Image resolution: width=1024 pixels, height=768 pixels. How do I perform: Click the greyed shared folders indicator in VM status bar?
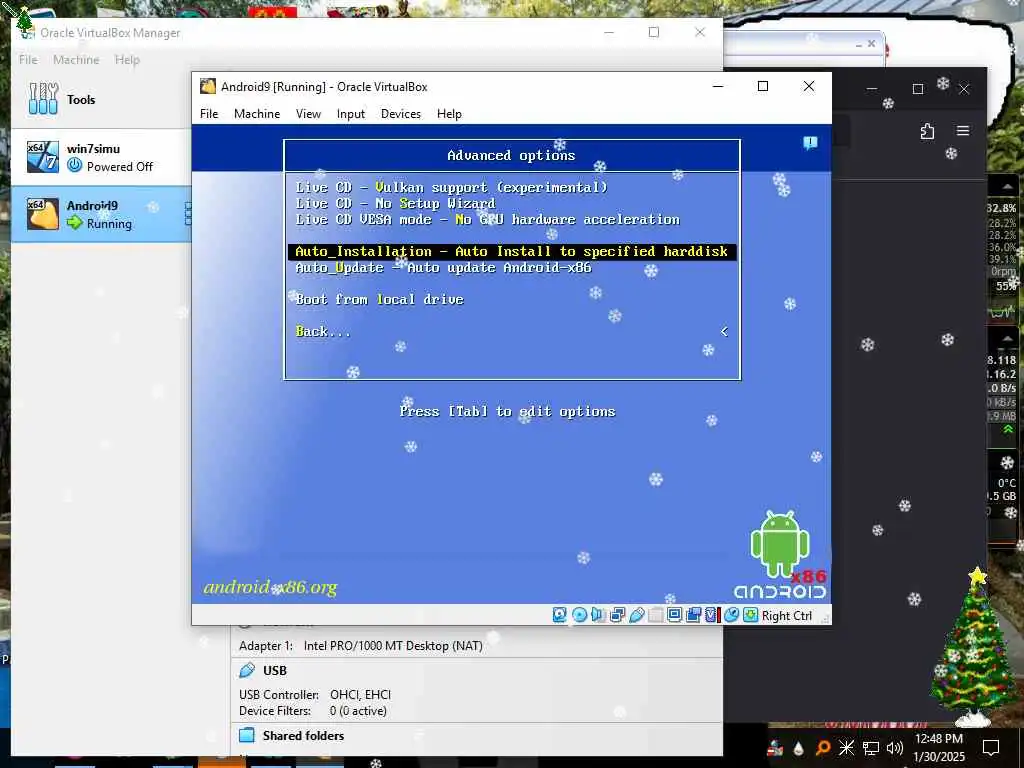pos(656,615)
